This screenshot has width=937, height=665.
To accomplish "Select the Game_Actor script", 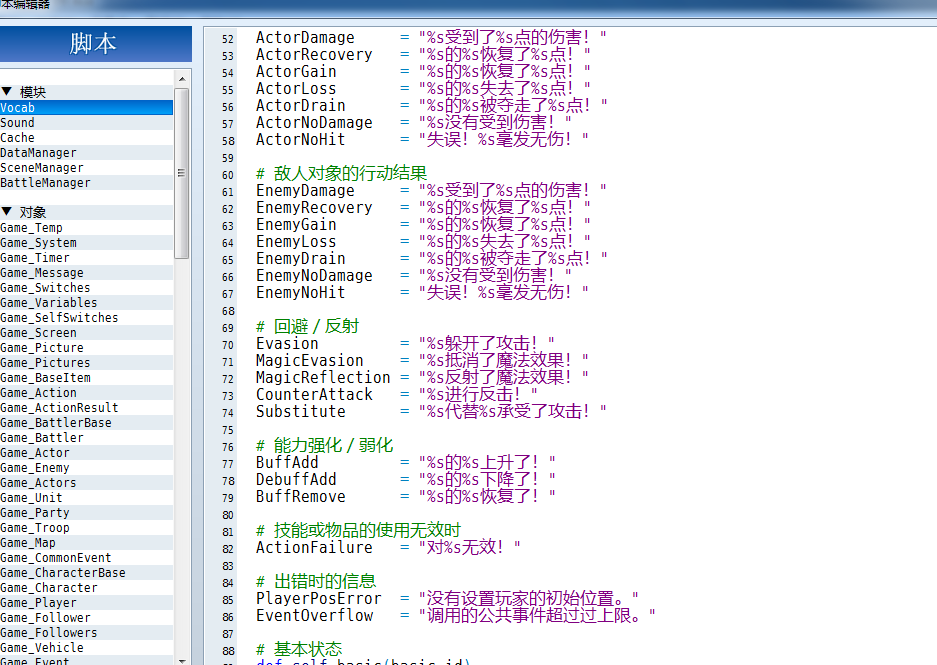I will (86, 452).
